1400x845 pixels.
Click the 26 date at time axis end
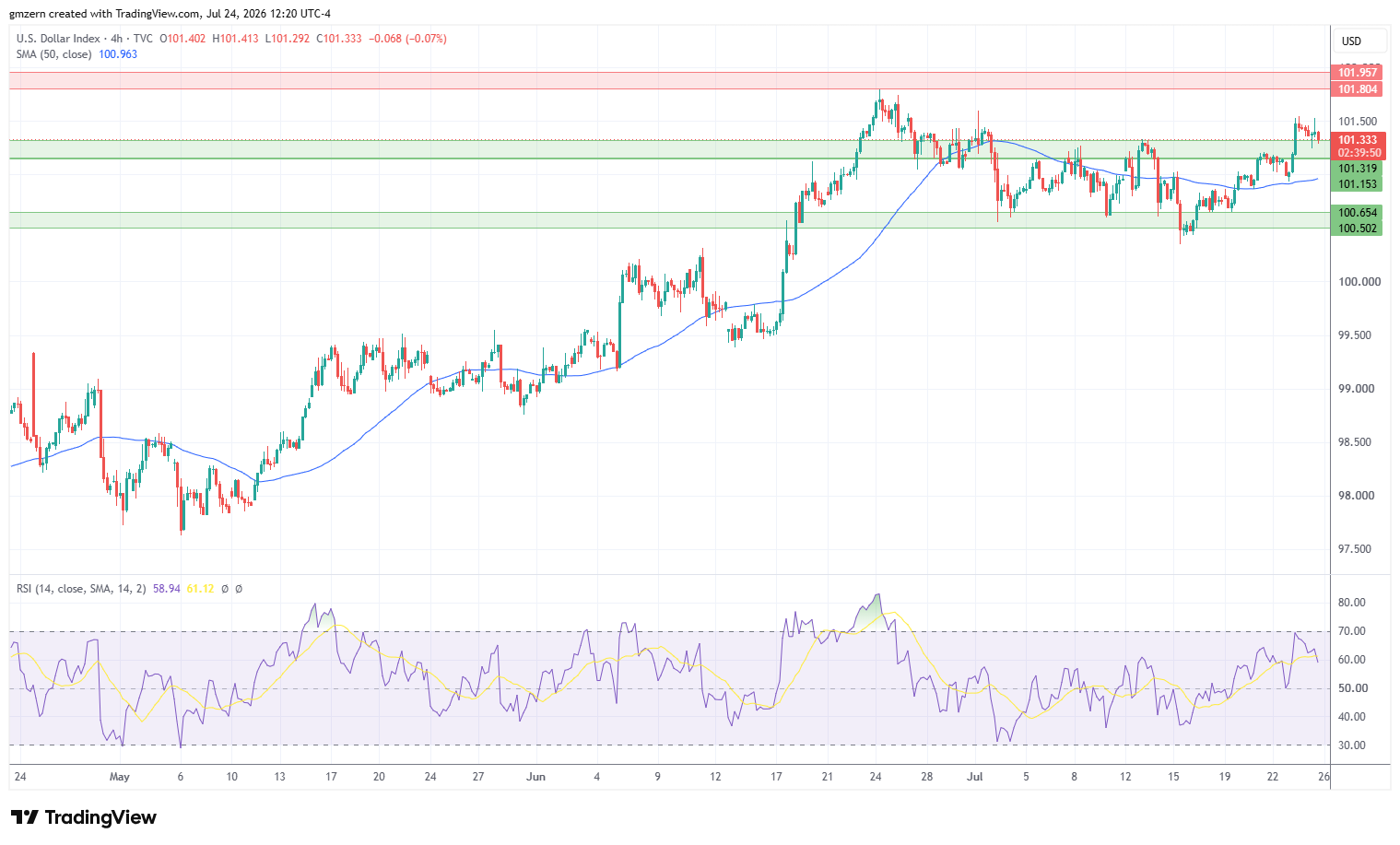(1324, 777)
